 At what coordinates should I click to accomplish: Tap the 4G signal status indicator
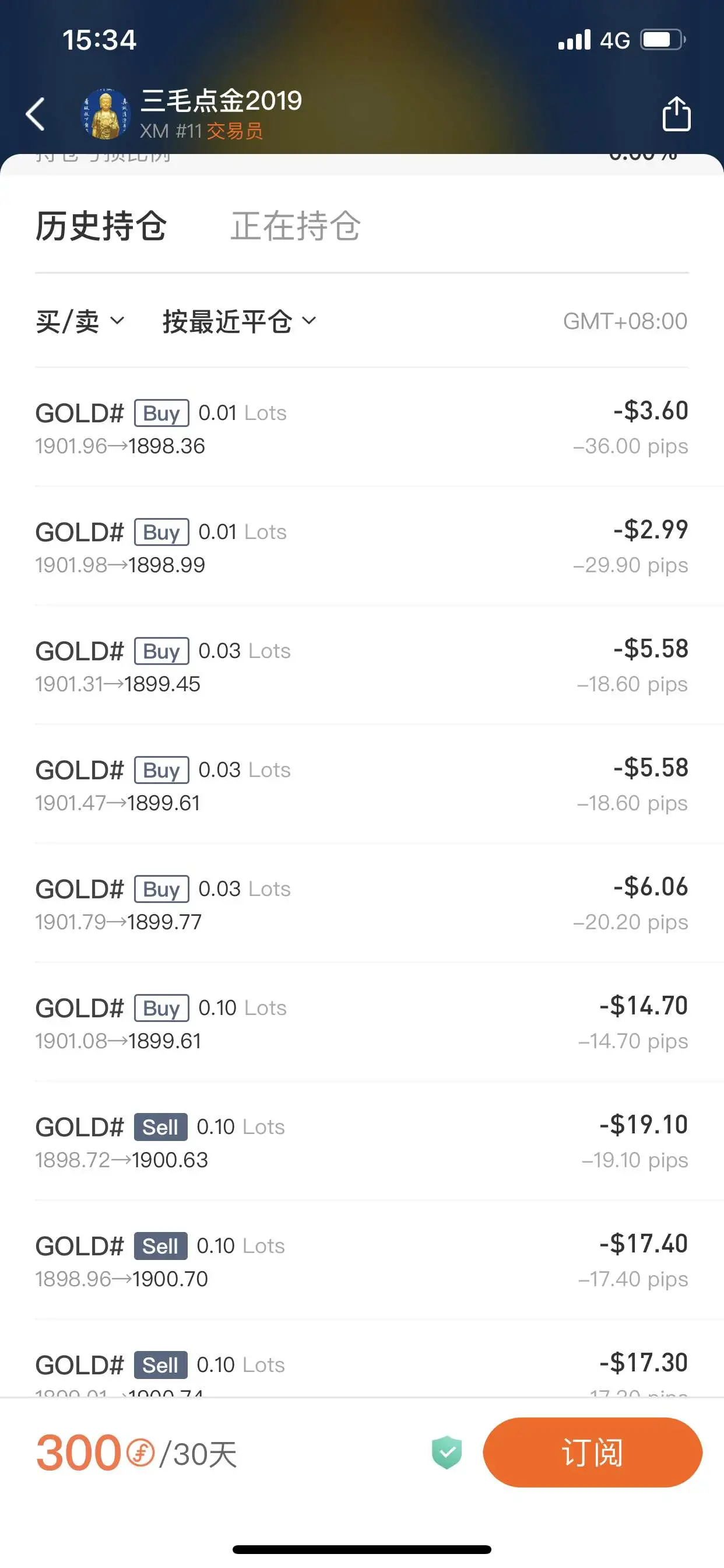(614, 40)
